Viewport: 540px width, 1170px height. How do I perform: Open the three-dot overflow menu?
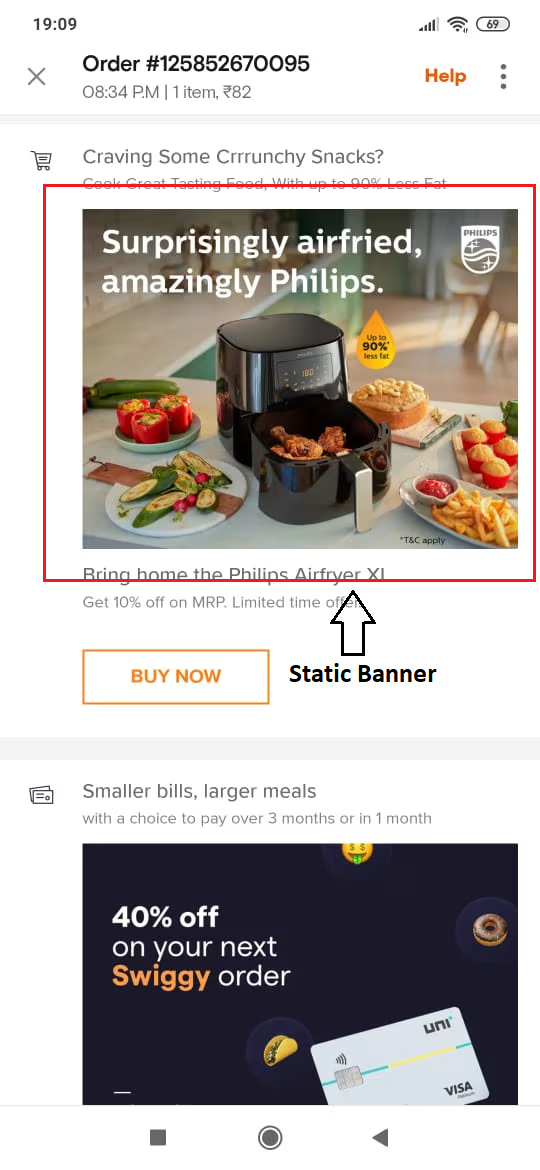click(504, 76)
